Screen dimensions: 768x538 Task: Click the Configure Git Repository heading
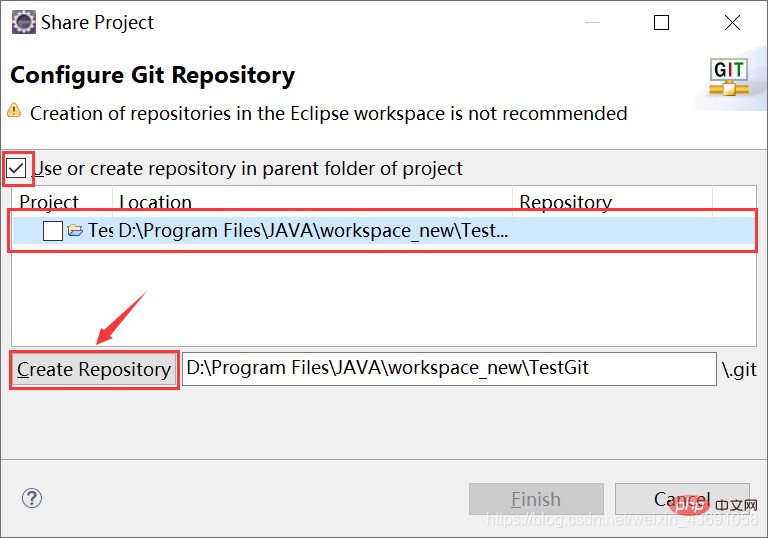(x=152, y=75)
